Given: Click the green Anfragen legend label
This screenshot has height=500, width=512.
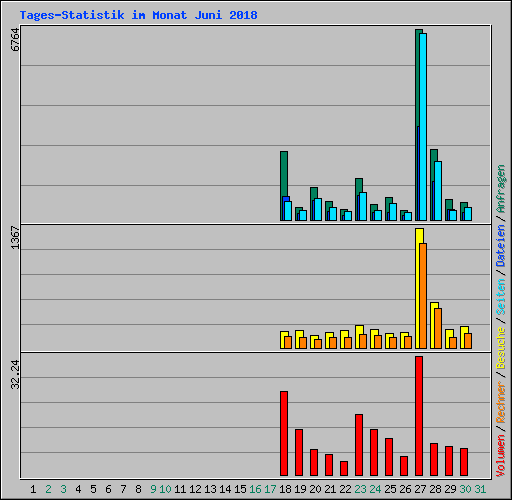Looking at the screenshot, I should pos(501,189).
